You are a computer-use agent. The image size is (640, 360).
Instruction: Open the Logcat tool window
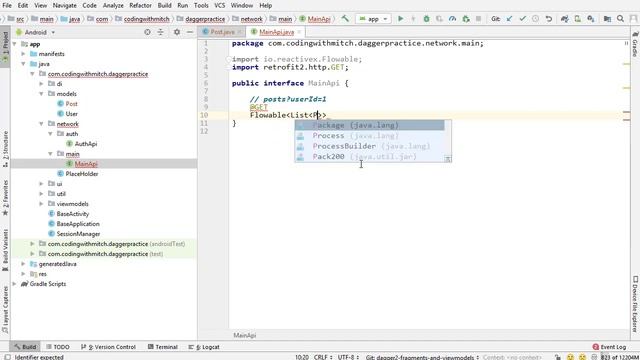pyautogui.click(x=204, y=347)
